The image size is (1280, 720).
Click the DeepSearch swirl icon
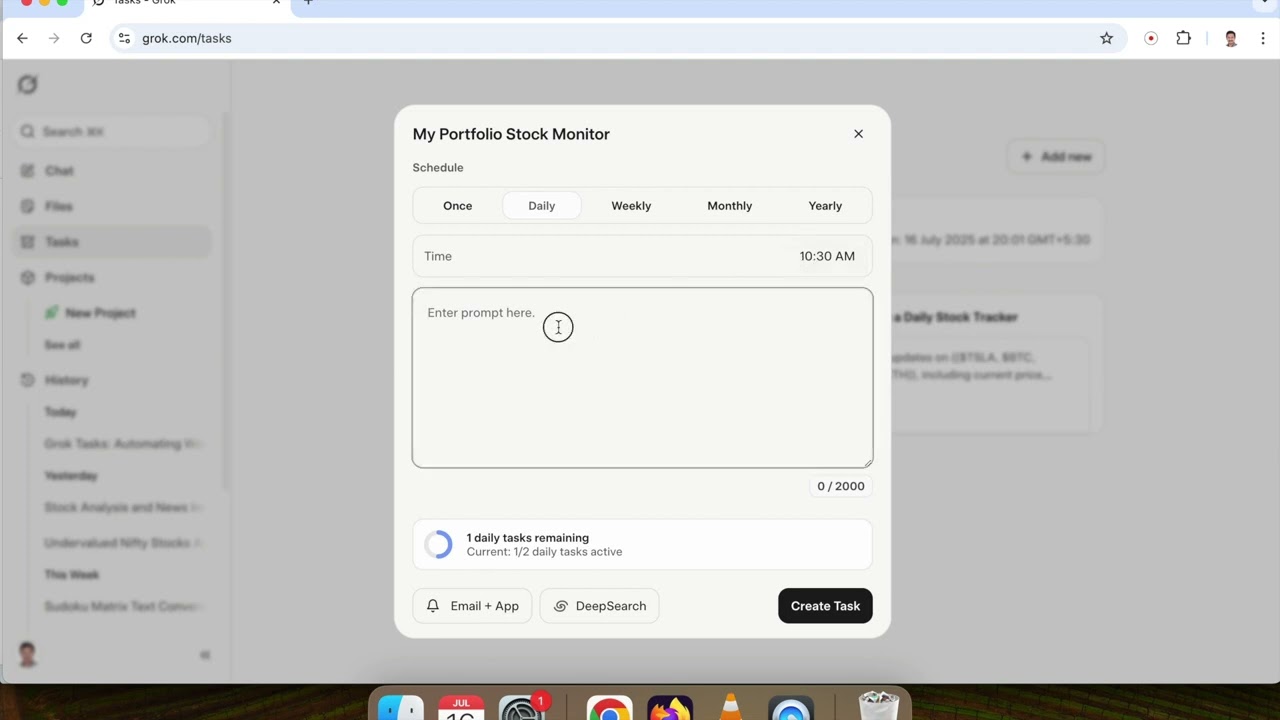(561, 606)
